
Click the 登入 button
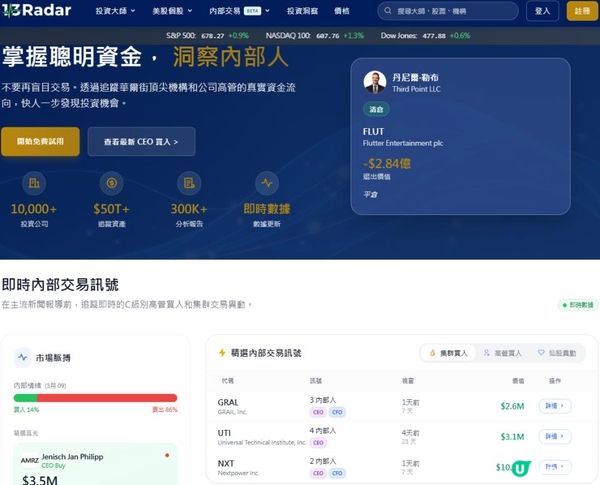click(x=542, y=11)
